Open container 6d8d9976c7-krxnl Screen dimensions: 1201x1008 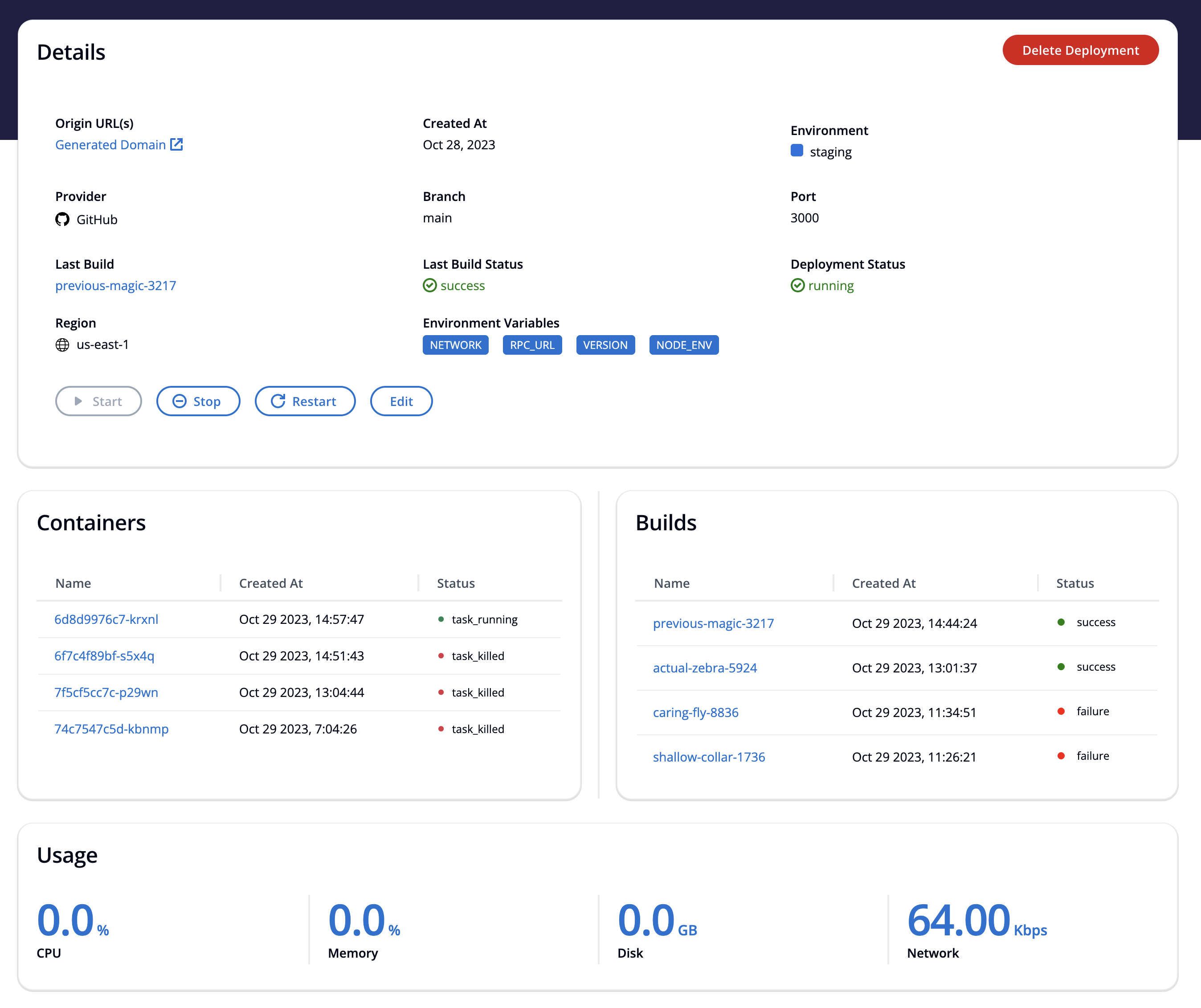coord(106,619)
